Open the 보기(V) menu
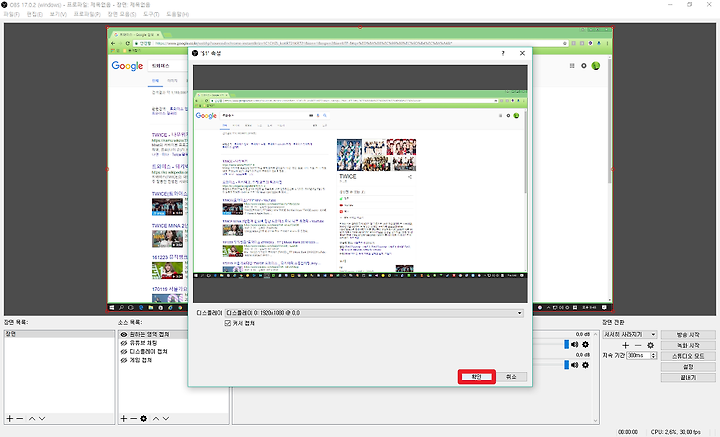Image resolution: width=720 pixels, height=437 pixels. tap(58, 14)
